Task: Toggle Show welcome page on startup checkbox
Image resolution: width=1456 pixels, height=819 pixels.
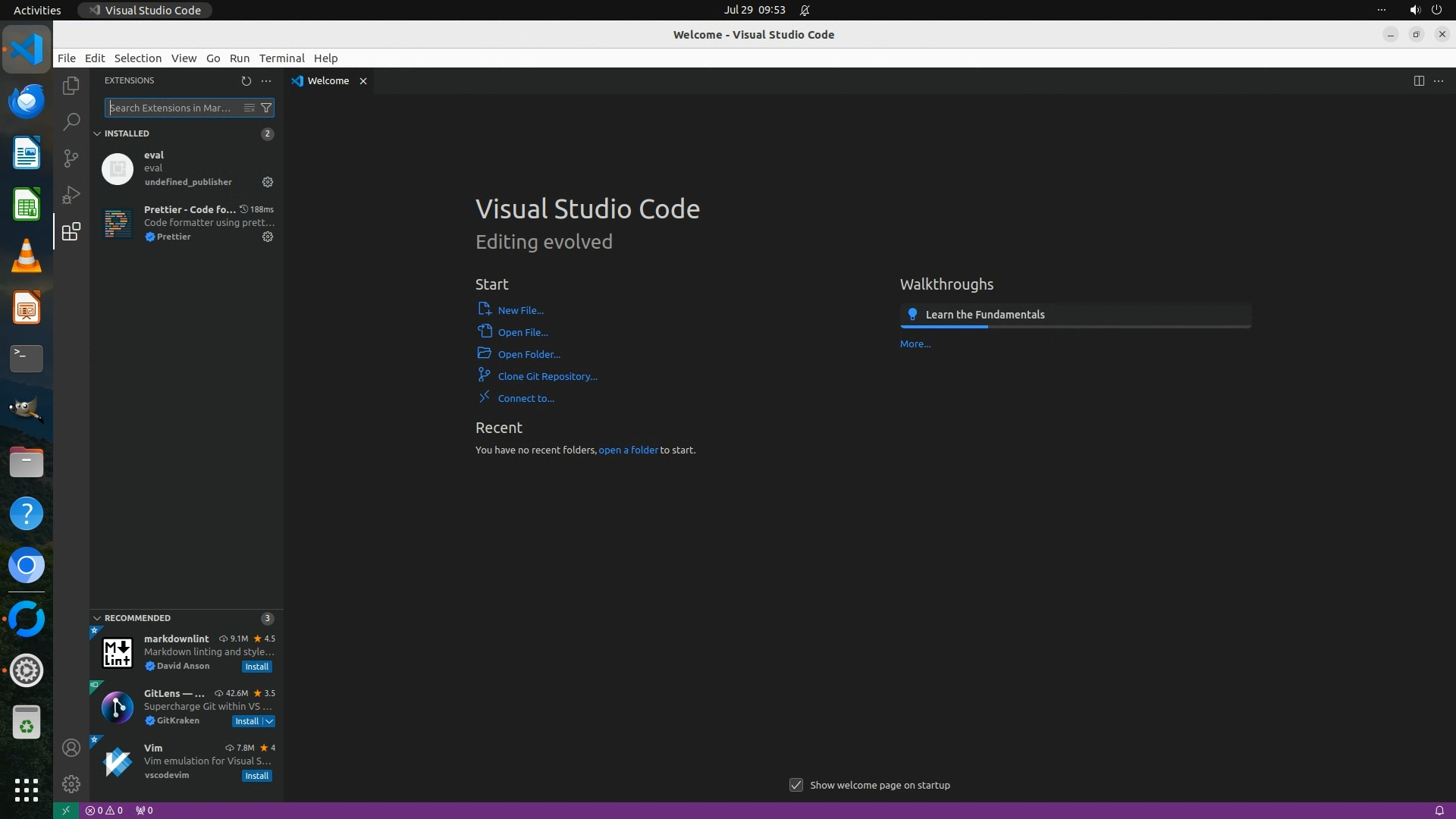Action: [x=795, y=785]
